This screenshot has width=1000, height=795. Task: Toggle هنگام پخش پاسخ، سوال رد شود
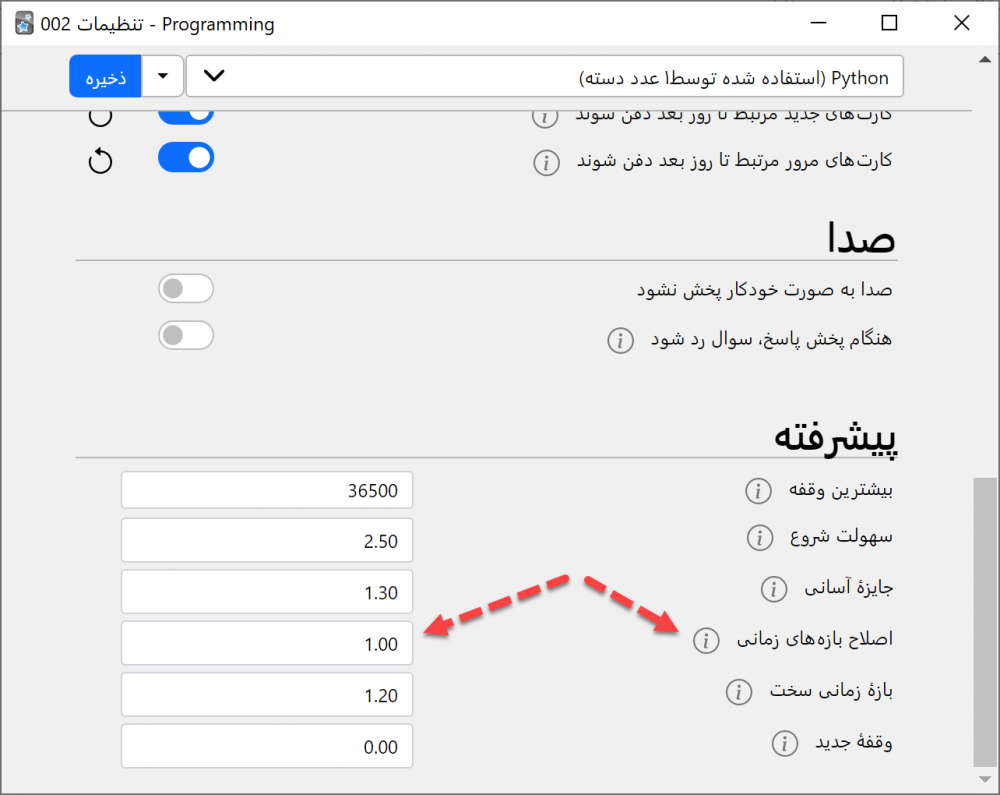186,336
